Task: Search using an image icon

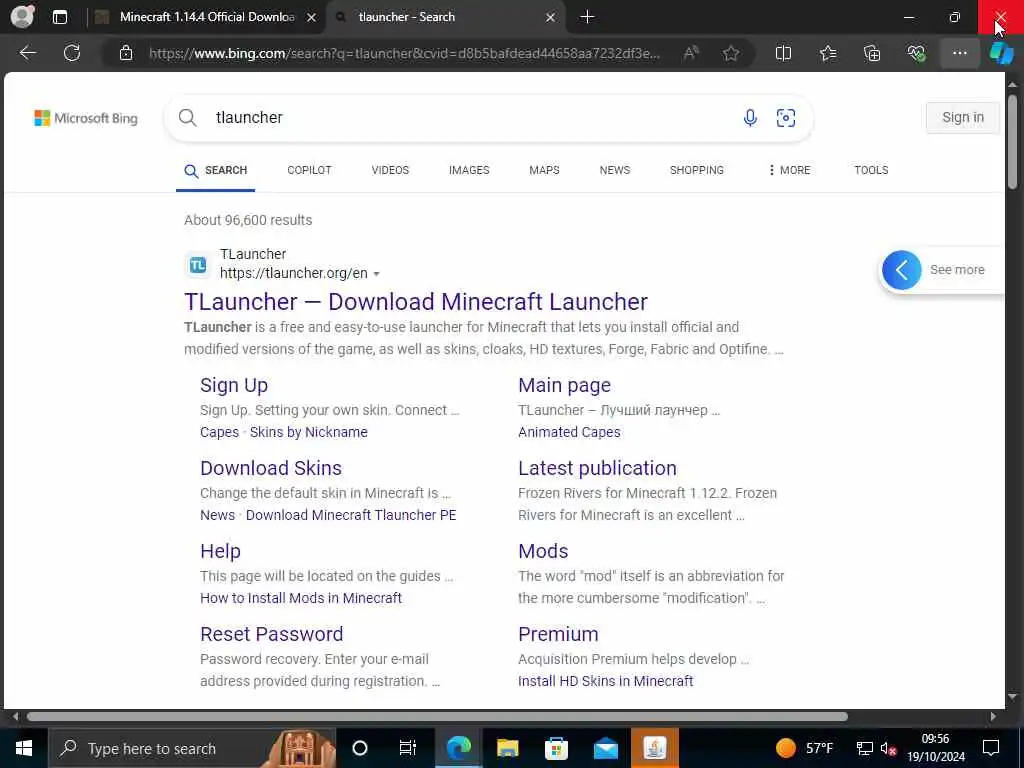Action: pos(786,118)
